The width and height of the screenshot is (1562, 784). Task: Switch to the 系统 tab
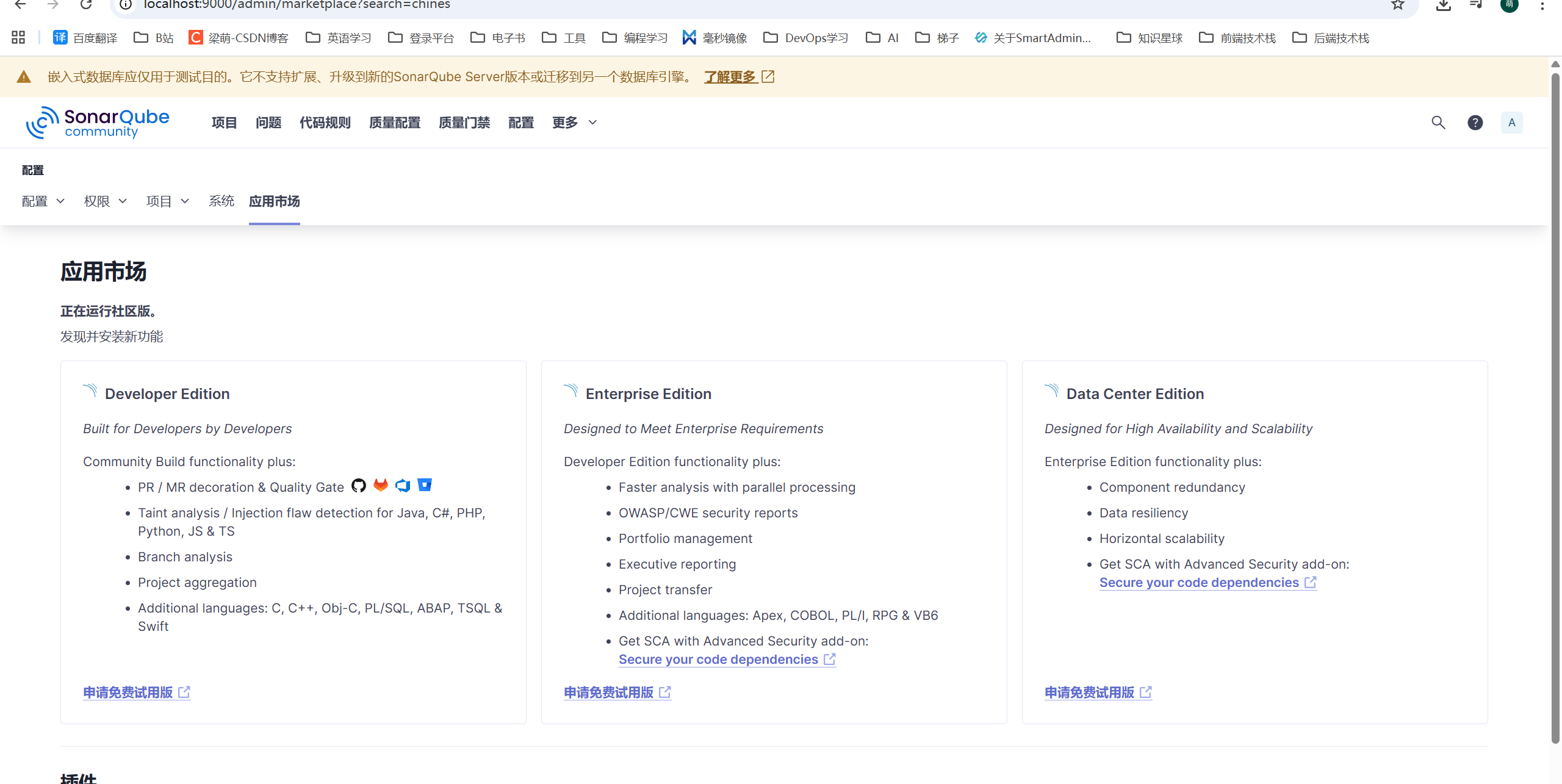pos(221,201)
